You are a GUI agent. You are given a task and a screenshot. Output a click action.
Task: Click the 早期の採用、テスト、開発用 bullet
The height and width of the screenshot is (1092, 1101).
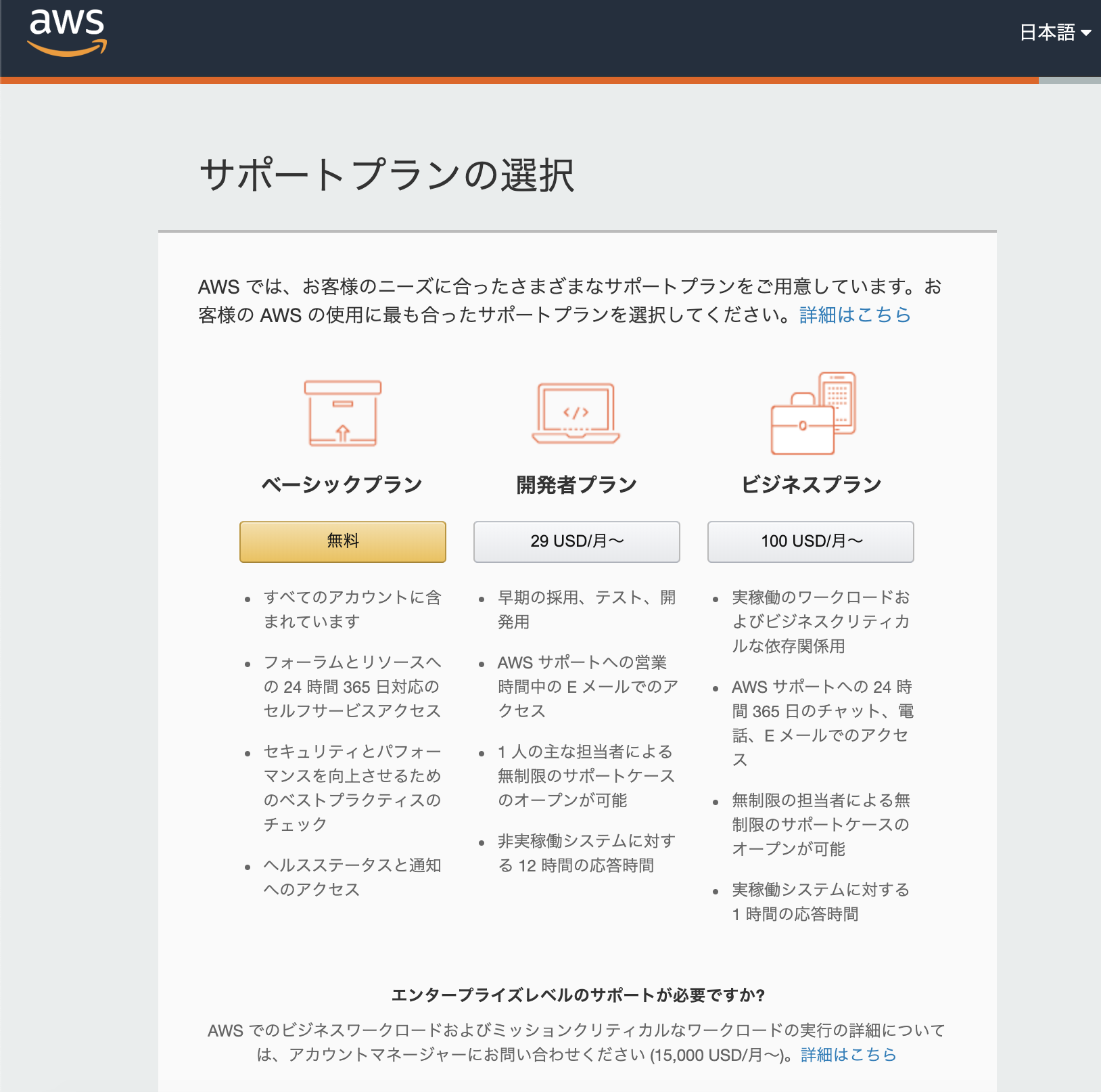(587, 610)
